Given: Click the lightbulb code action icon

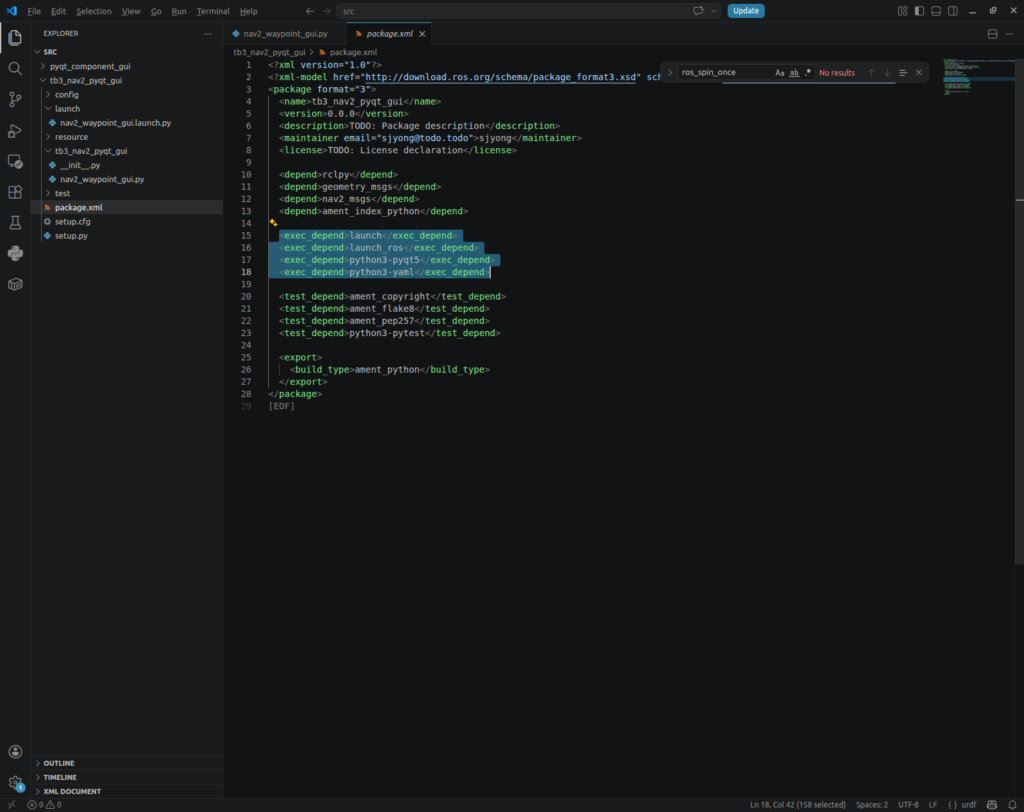Looking at the screenshot, I should [274, 223].
